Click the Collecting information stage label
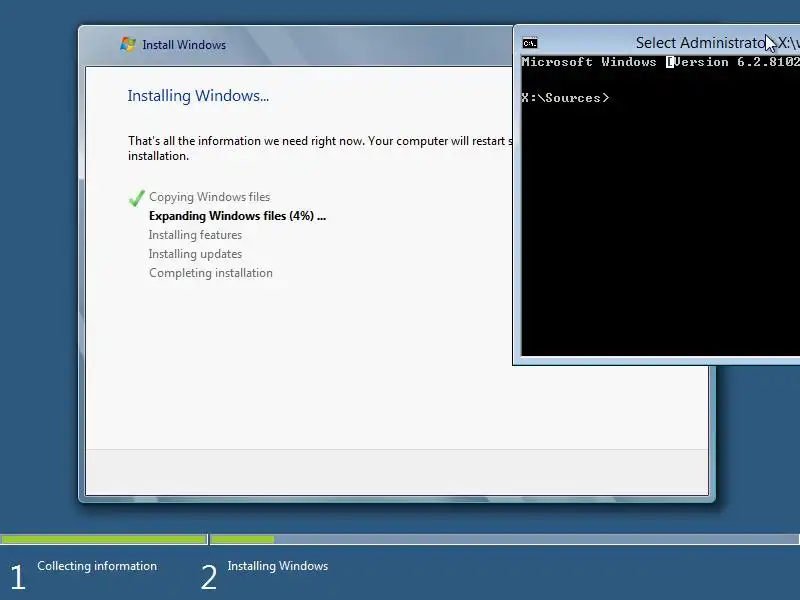 (x=97, y=566)
